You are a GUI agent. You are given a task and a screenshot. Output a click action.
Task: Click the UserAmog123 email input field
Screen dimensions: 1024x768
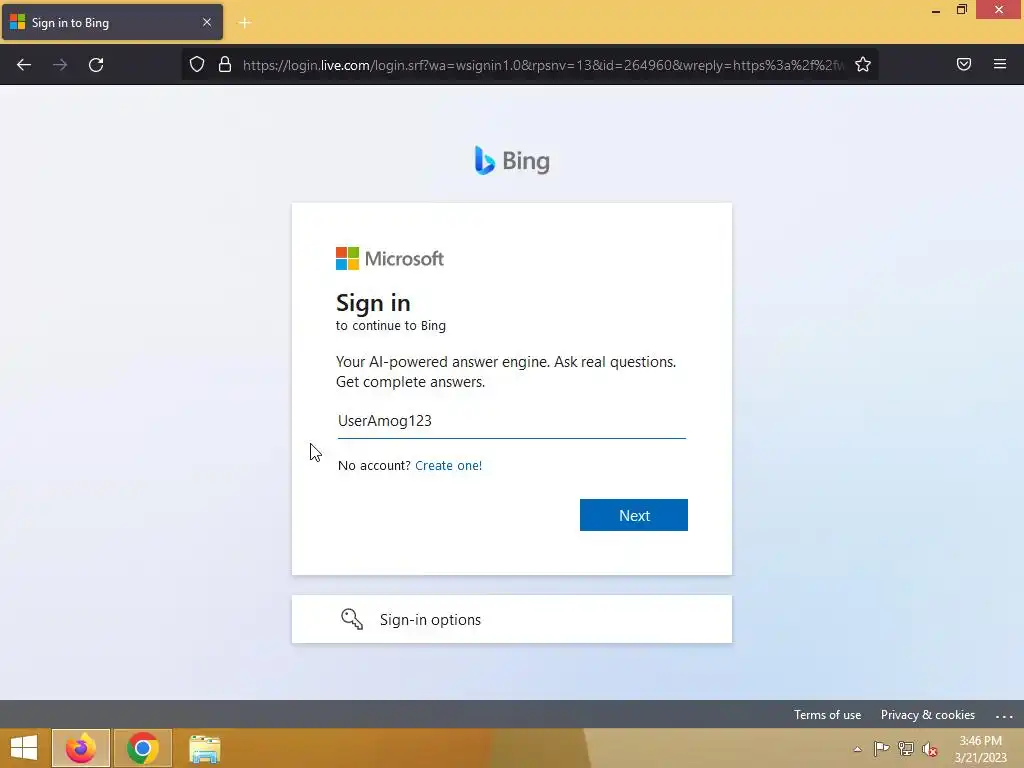(511, 421)
